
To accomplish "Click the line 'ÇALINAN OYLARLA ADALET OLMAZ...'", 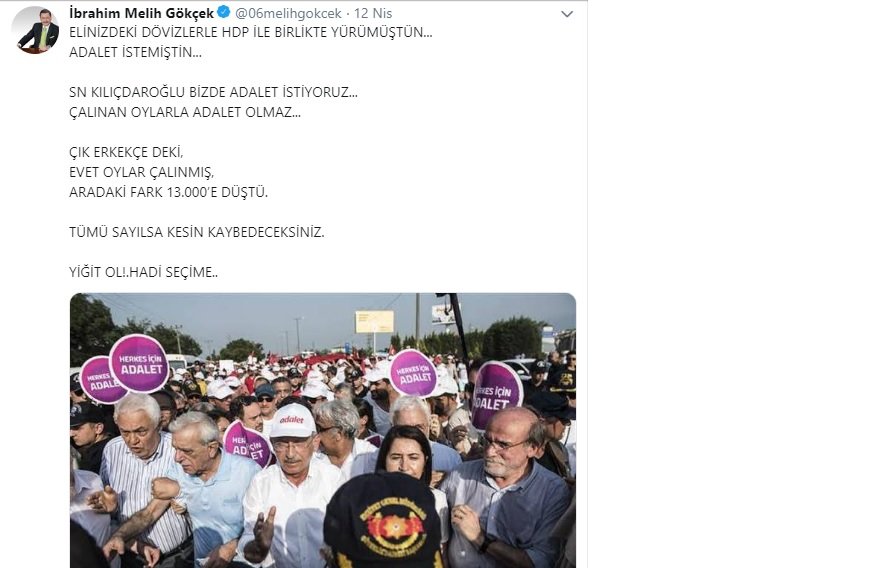I will click(185, 112).
